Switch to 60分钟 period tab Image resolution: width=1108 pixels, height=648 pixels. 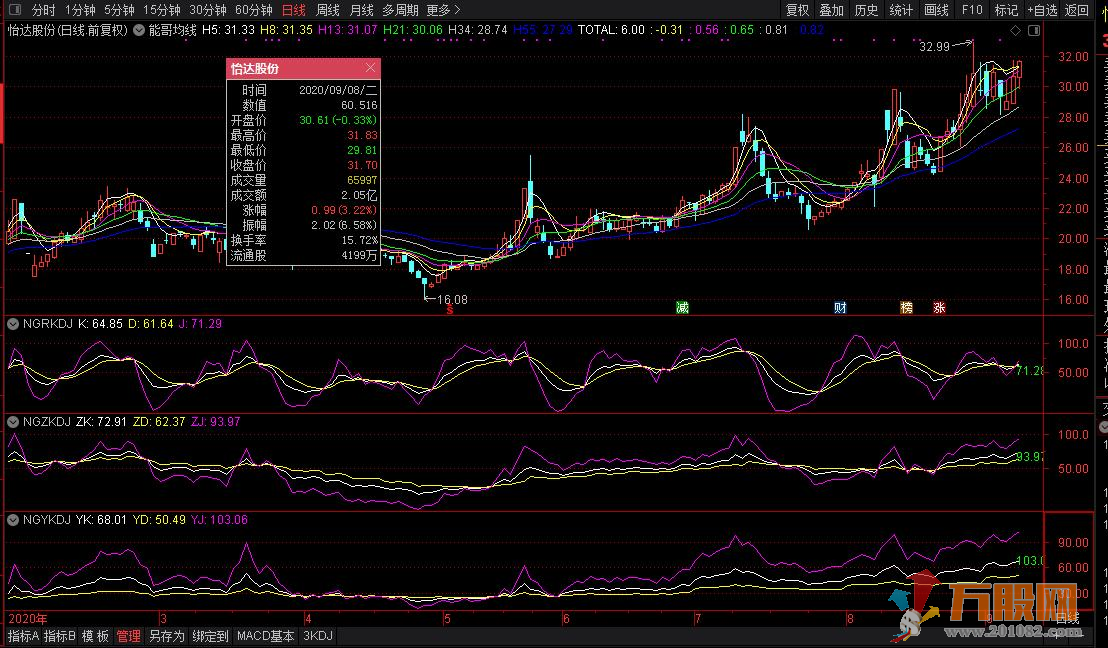[x=254, y=10]
